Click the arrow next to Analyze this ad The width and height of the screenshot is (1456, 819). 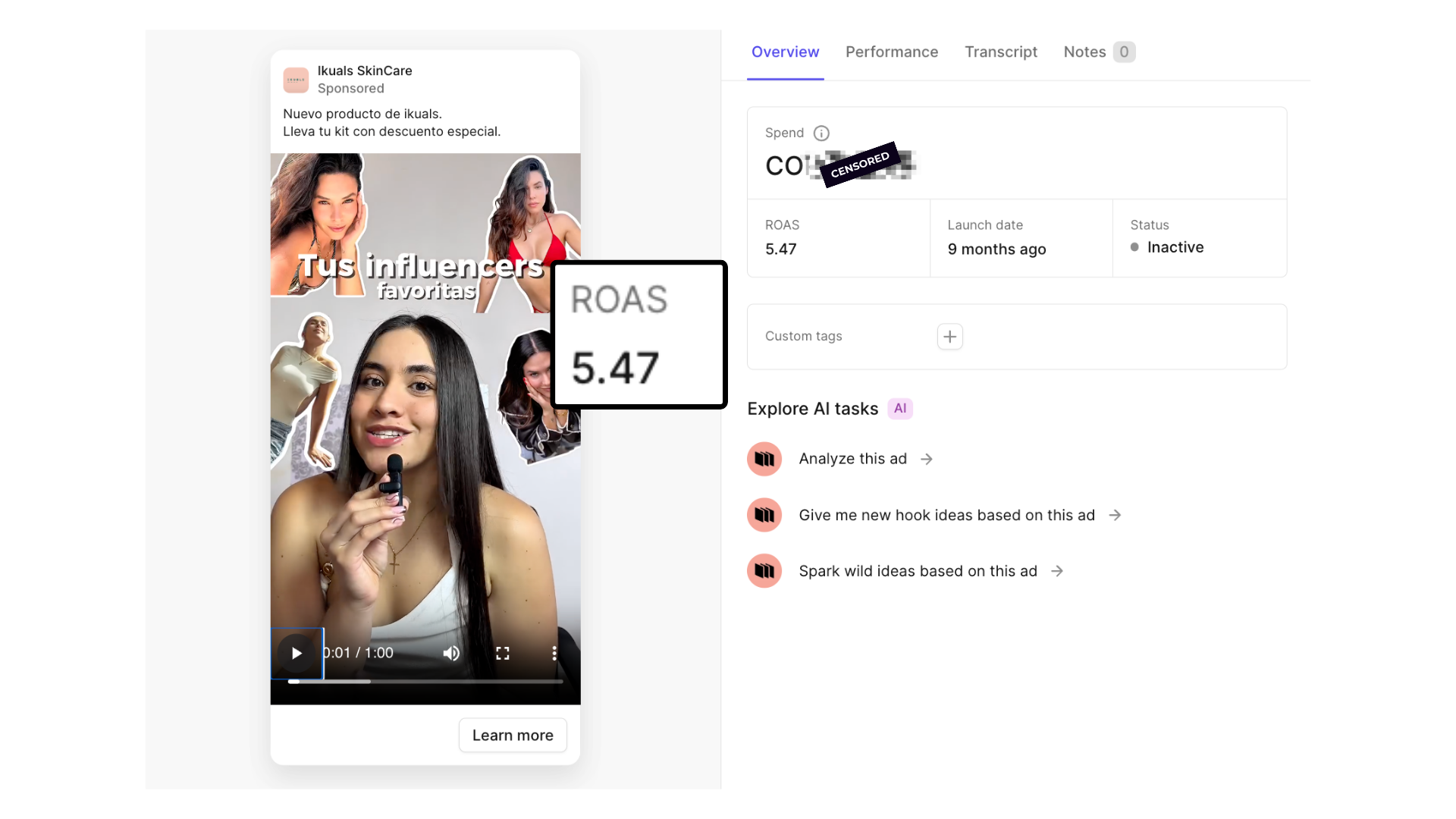pyautogui.click(x=927, y=459)
